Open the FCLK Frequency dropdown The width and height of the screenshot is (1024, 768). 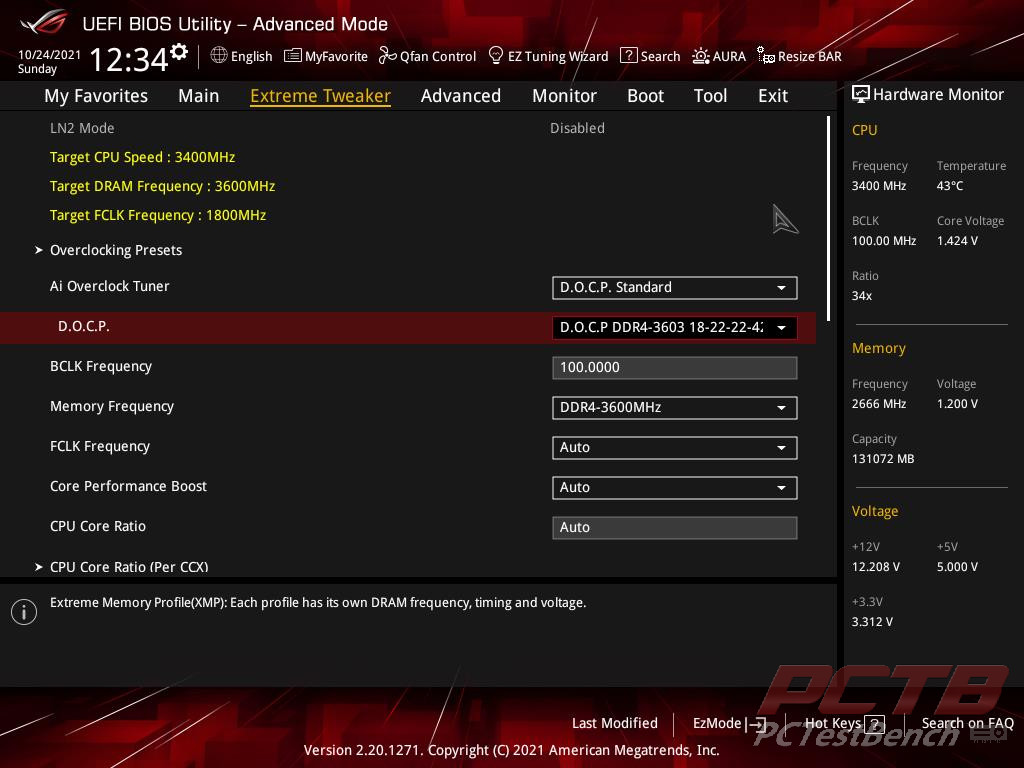pos(675,447)
